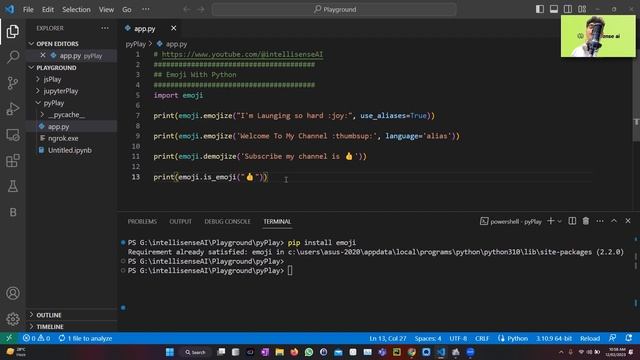Image resolution: width=640 pixels, height=360 pixels.
Task: Click the Playground command center search box
Action: (334, 9)
